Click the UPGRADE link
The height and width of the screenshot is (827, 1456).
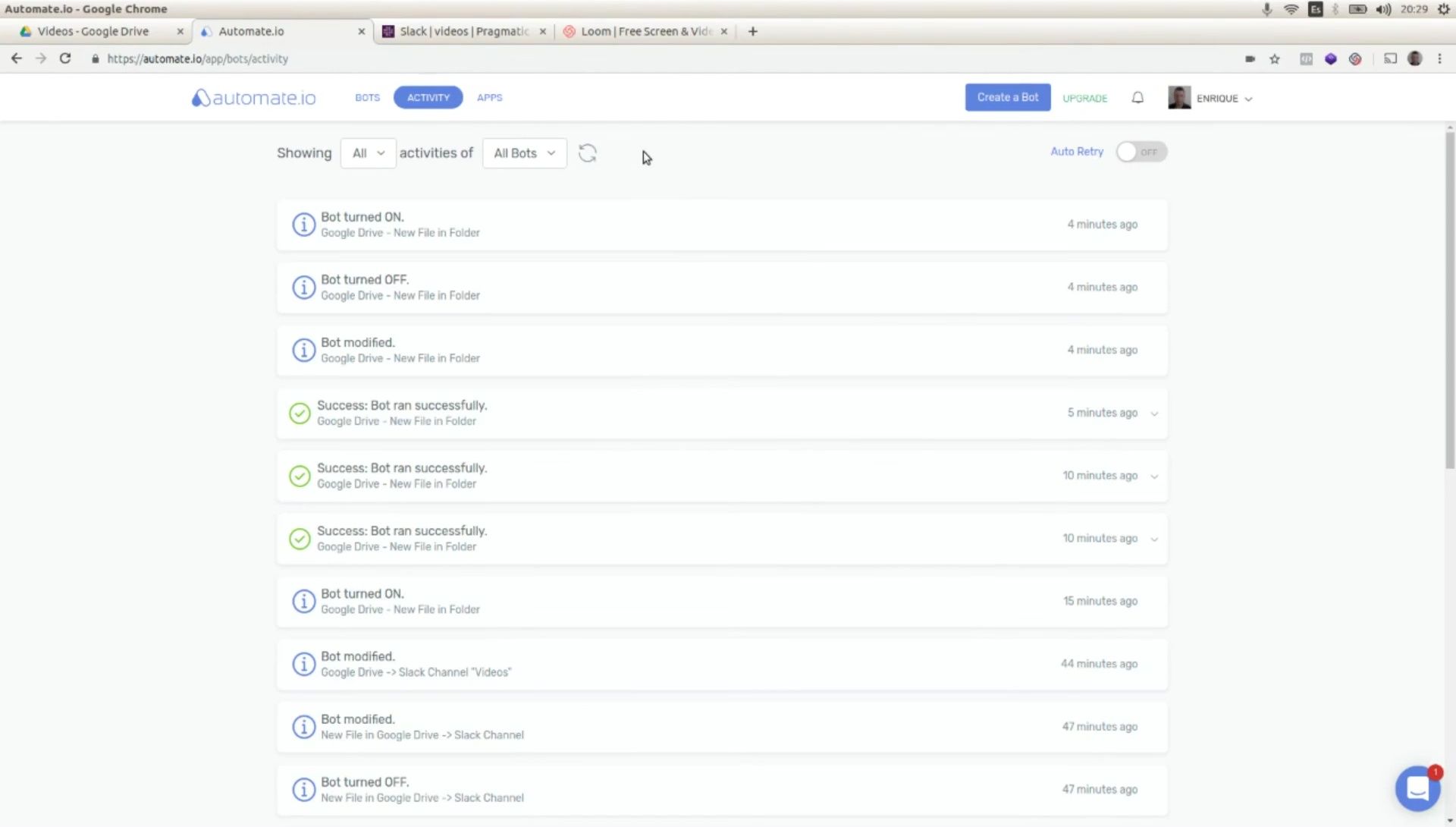[x=1084, y=99]
